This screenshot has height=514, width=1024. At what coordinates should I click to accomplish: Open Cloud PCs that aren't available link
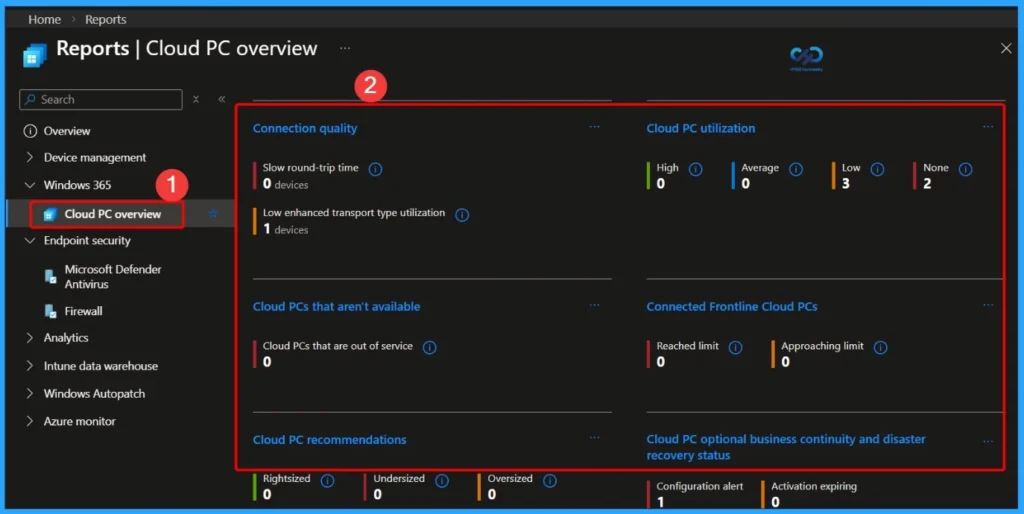click(x=336, y=306)
